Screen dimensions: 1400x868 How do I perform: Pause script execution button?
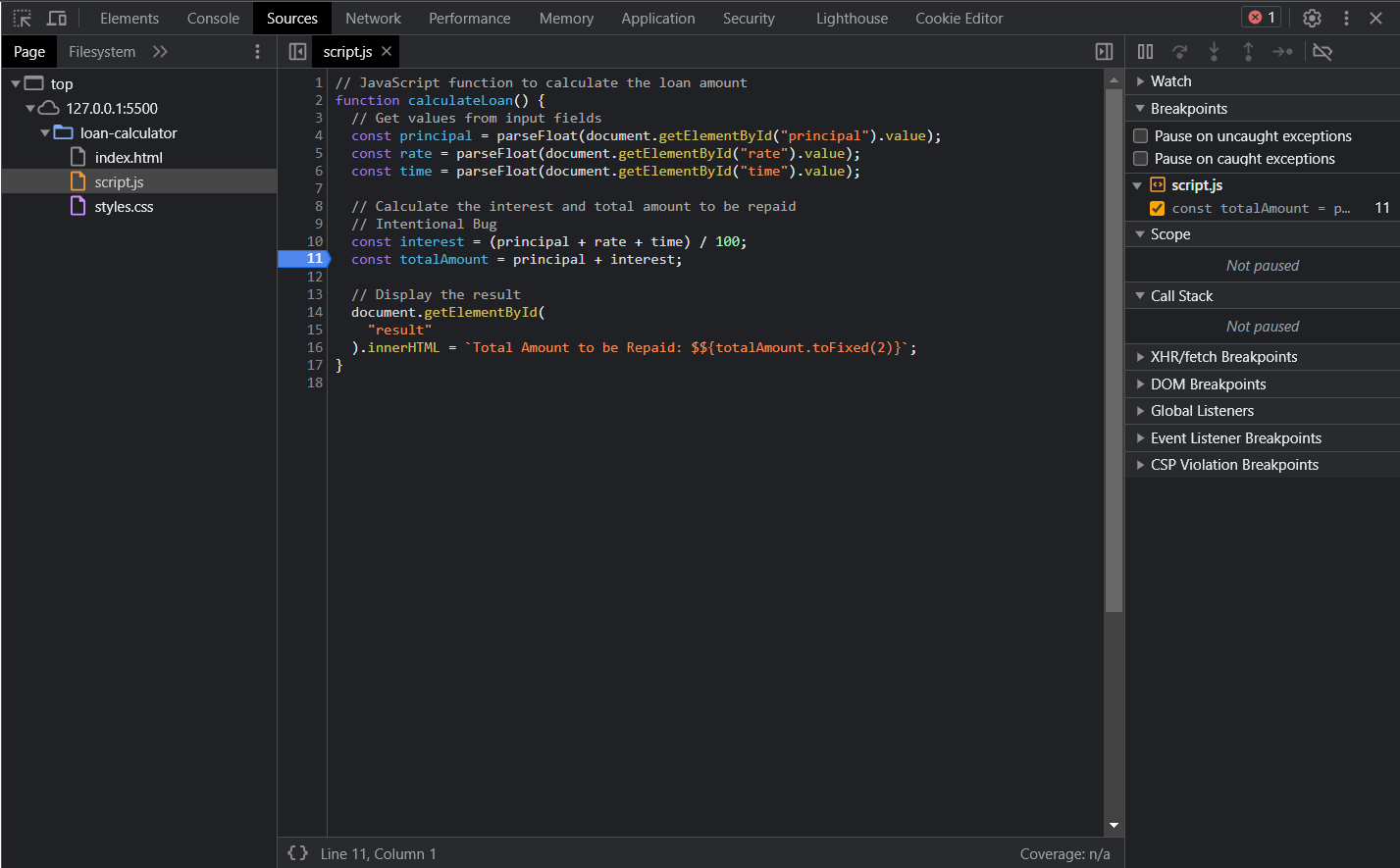pos(1145,52)
